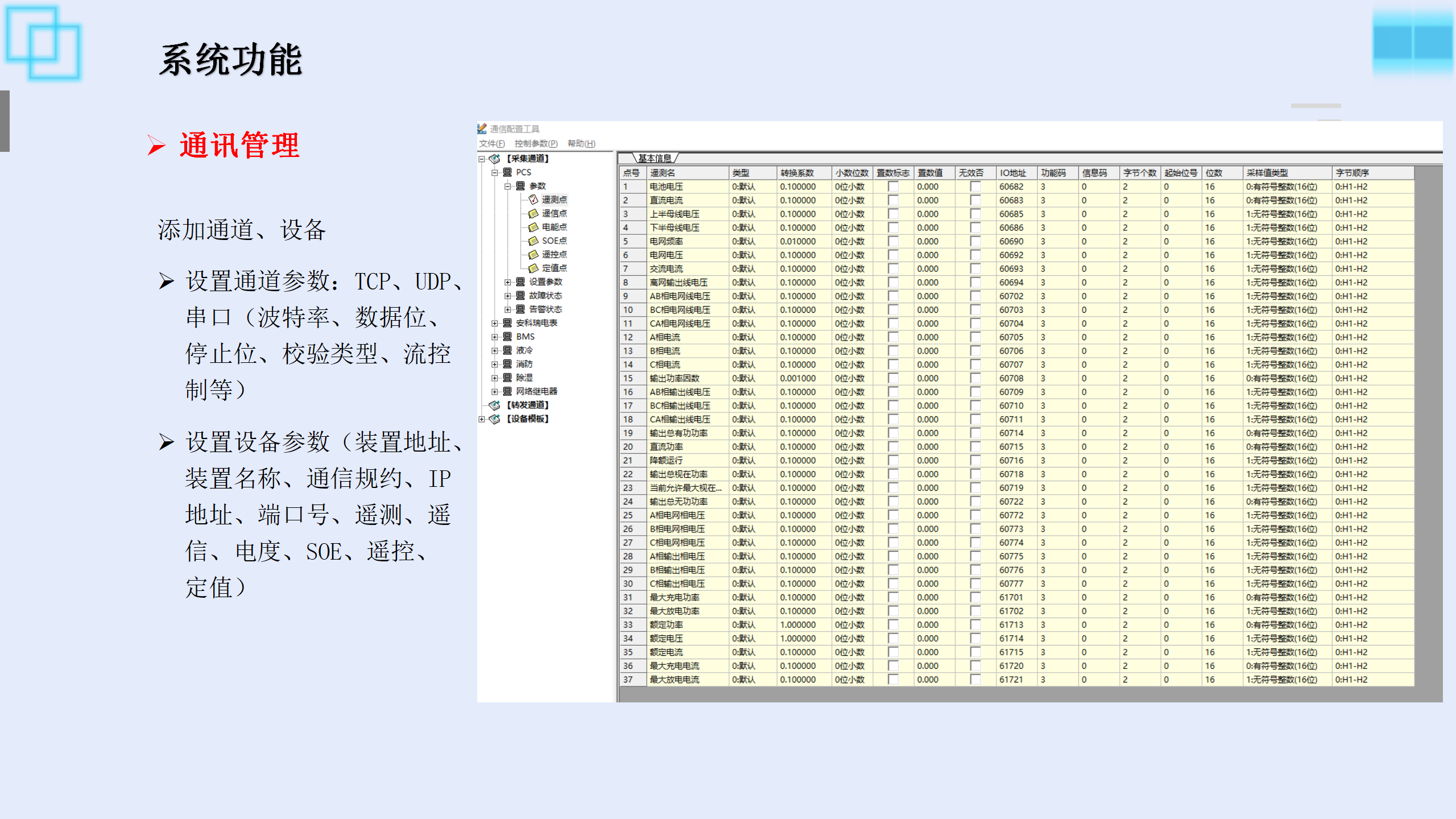Open the 控制参数(P) menu
This screenshot has height=819, width=1456.
(x=536, y=143)
